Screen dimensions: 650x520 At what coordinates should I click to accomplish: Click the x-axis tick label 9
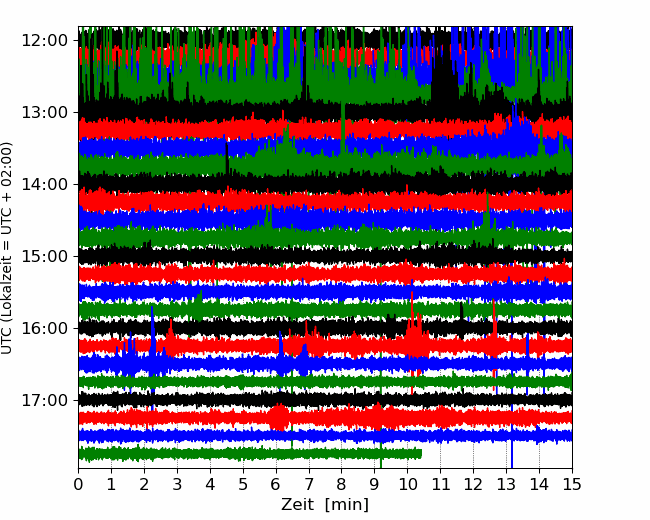pyautogui.click(x=375, y=484)
